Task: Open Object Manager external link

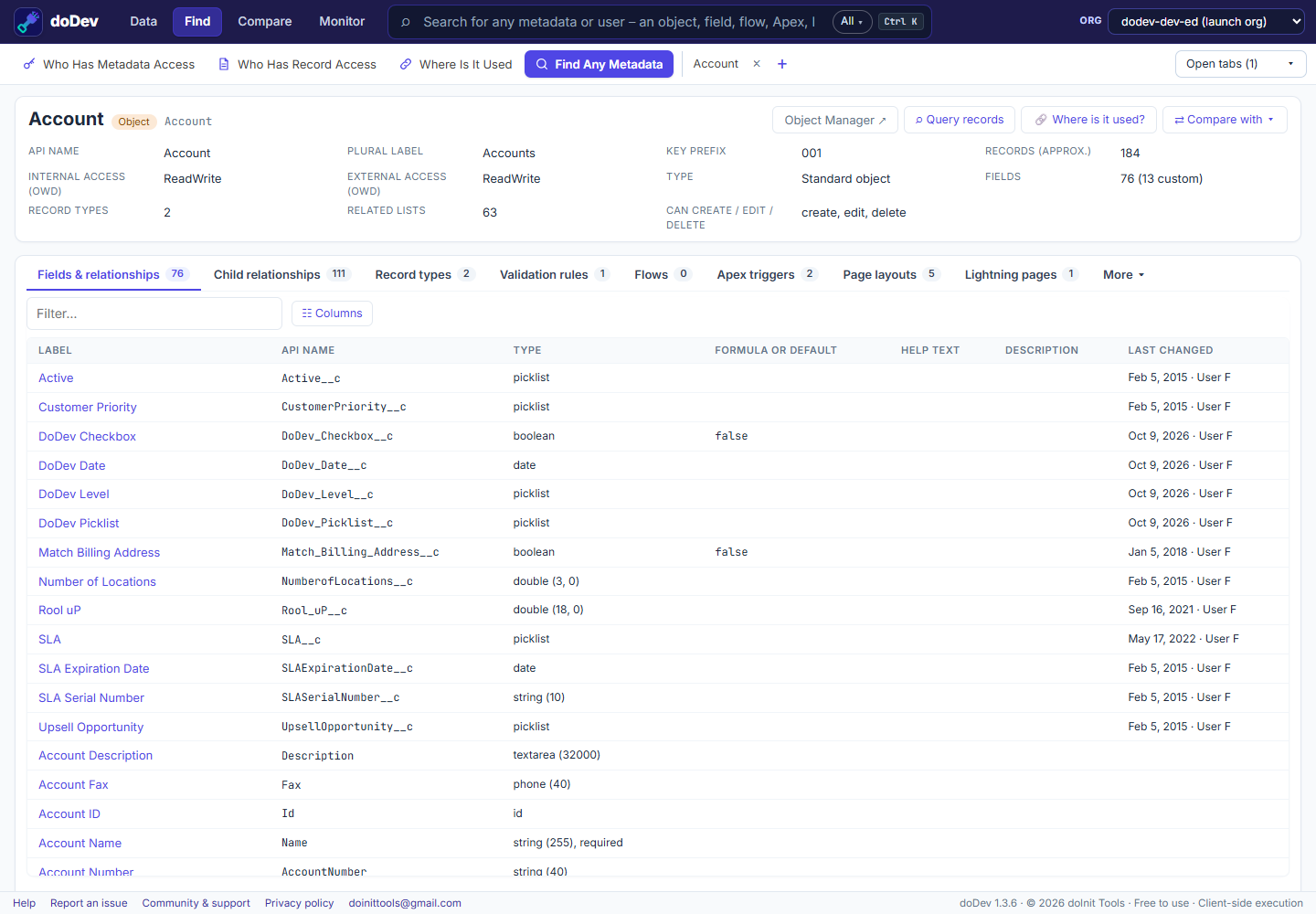Action: [835, 120]
